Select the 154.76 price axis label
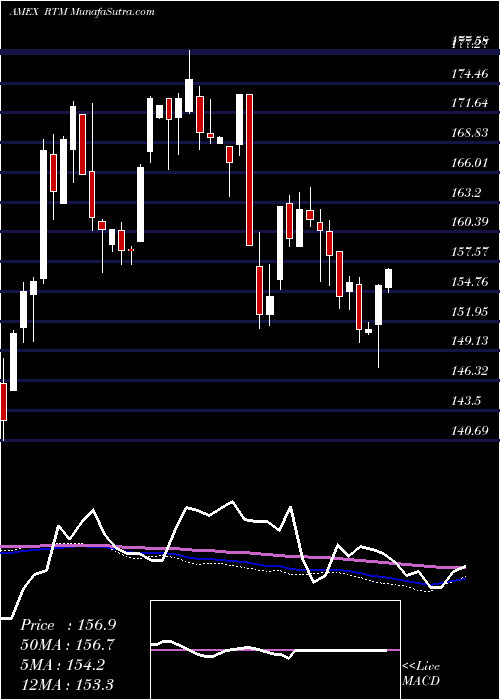The width and height of the screenshot is (500, 700). click(469, 282)
